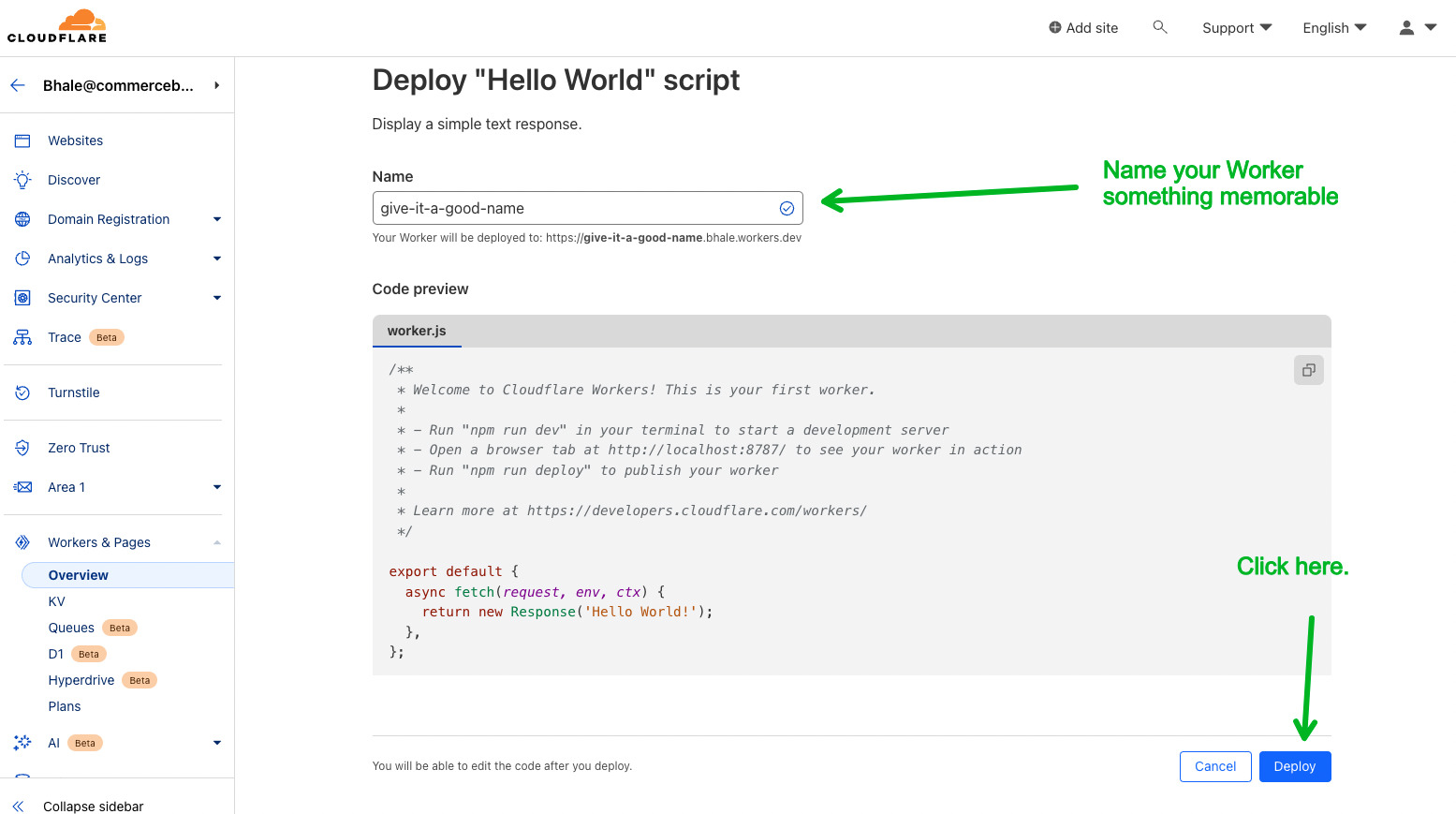Click the Discover lightbulb icon
This screenshot has width=1456, height=814.
click(x=22, y=180)
